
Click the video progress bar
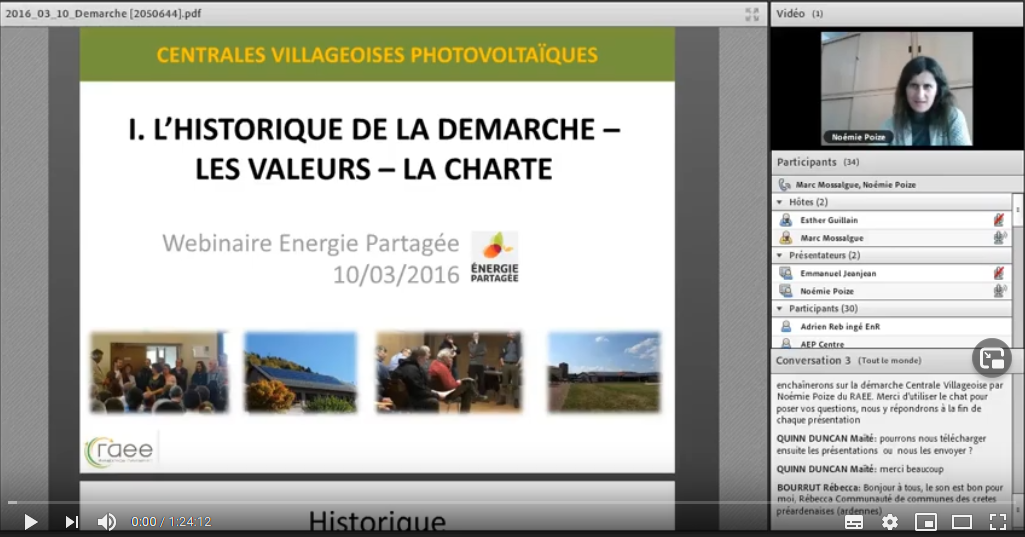[512, 502]
